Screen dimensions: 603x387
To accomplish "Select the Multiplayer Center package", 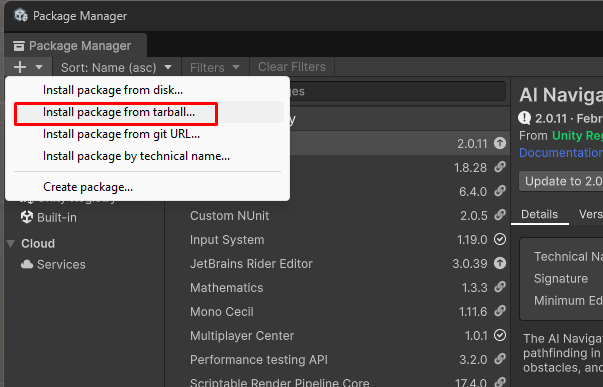I will pyautogui.click(x=242, y=336).
